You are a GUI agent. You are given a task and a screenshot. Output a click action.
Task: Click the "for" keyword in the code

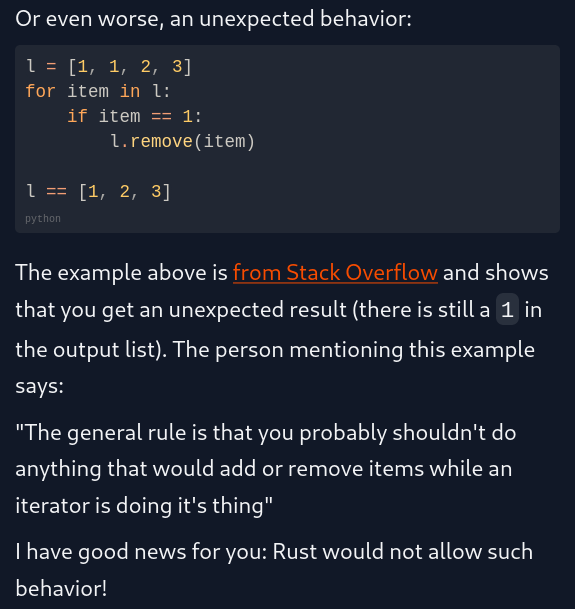point(40,92)
